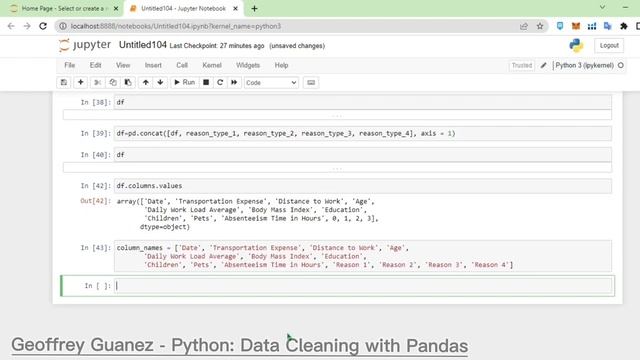Go back in browser history

(11, 26)
